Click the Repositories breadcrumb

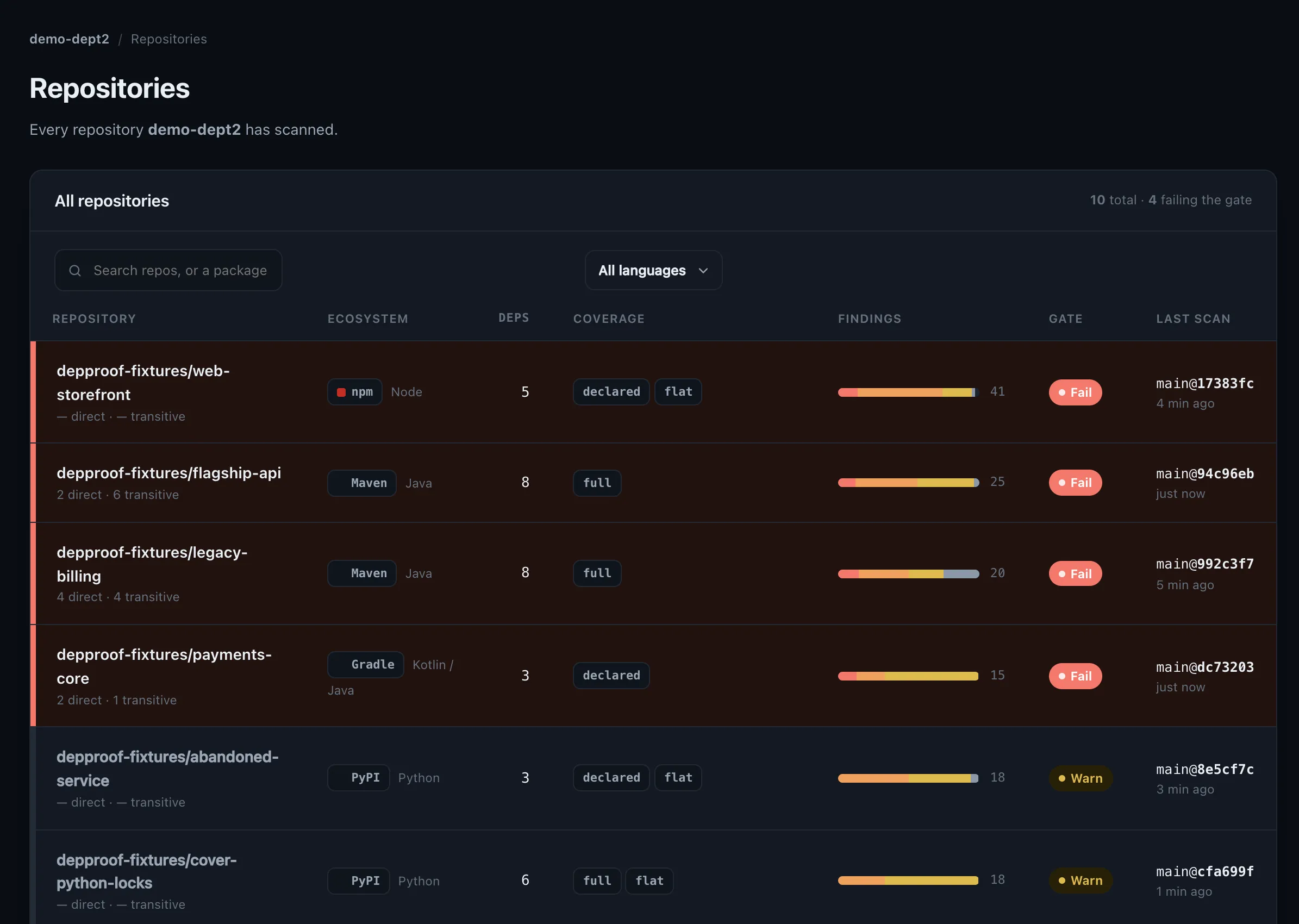[169, 39]
